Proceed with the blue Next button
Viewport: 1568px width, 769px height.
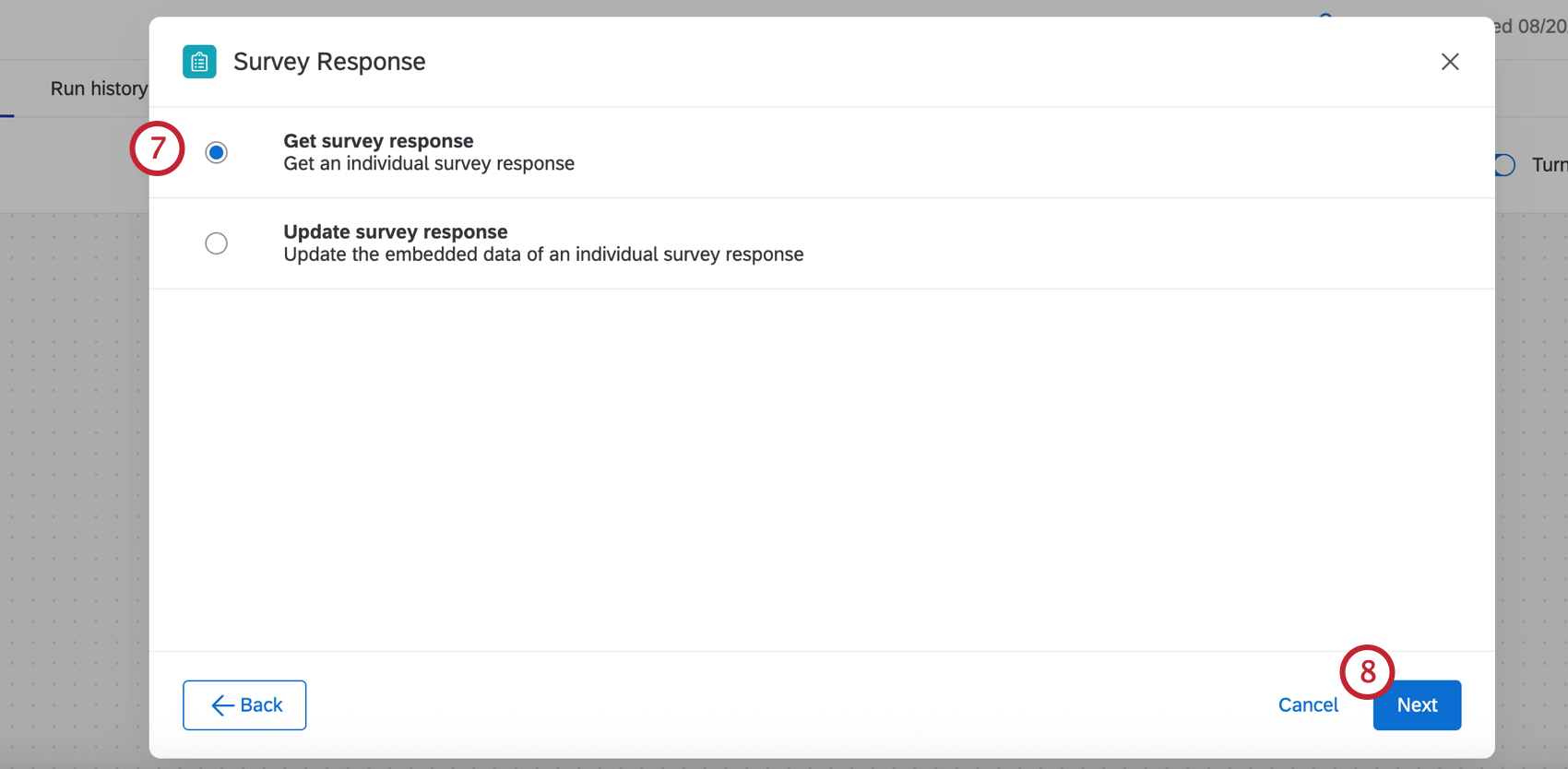coord(1417,705)
